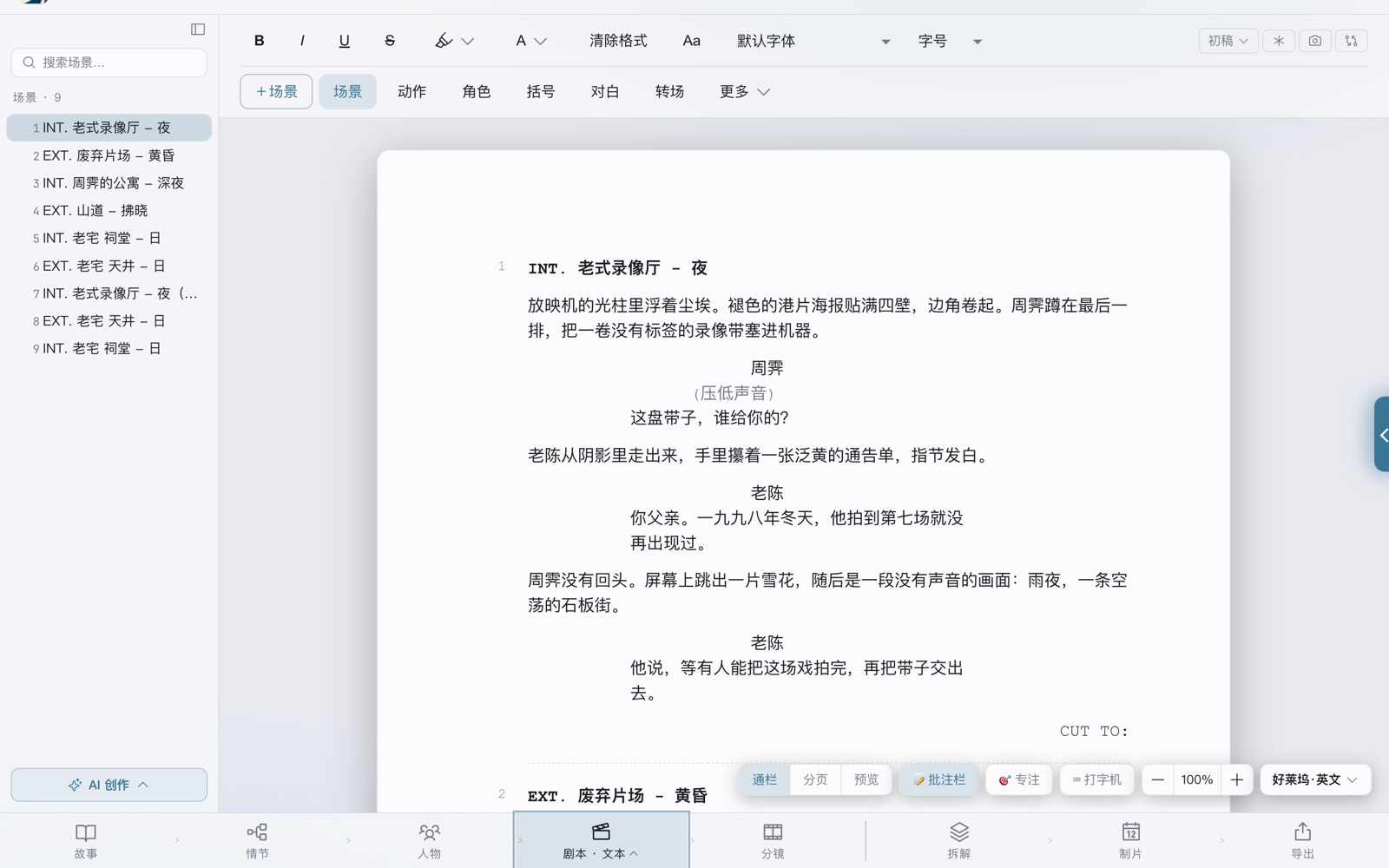Select scene 9 INT. 老宅 祠堂 – 日
Image resolution: width=1389 pixels, height=868 pixels.
(x=109, y=348)
